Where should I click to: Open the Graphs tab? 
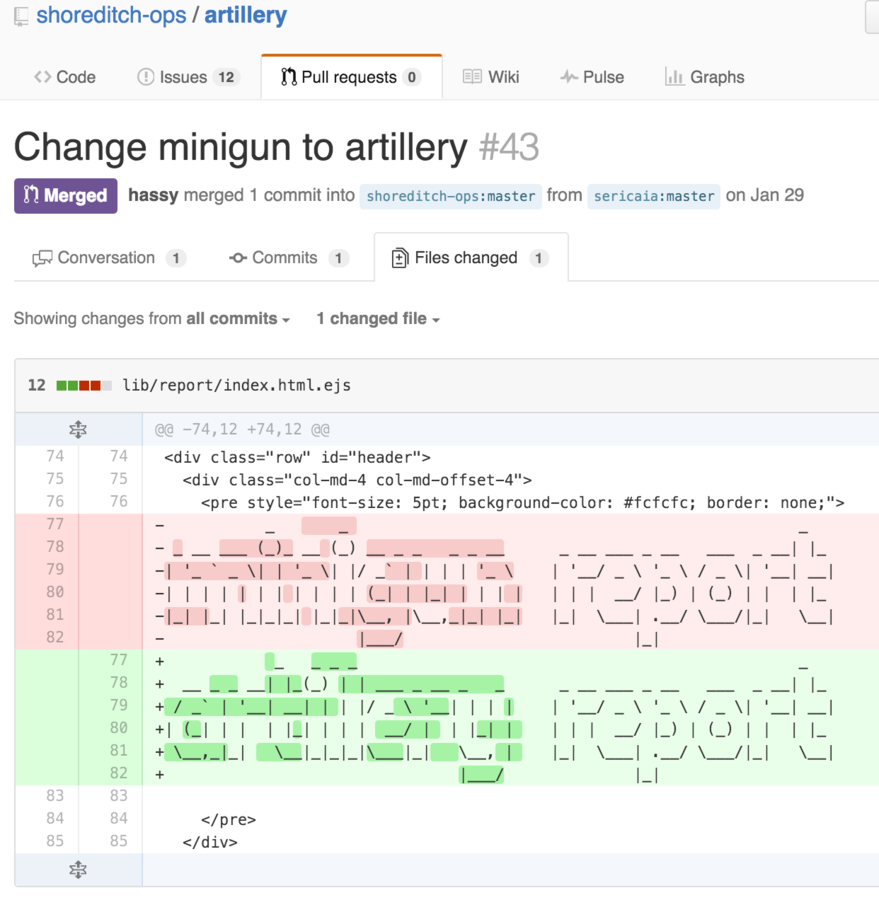coord(704,77)
